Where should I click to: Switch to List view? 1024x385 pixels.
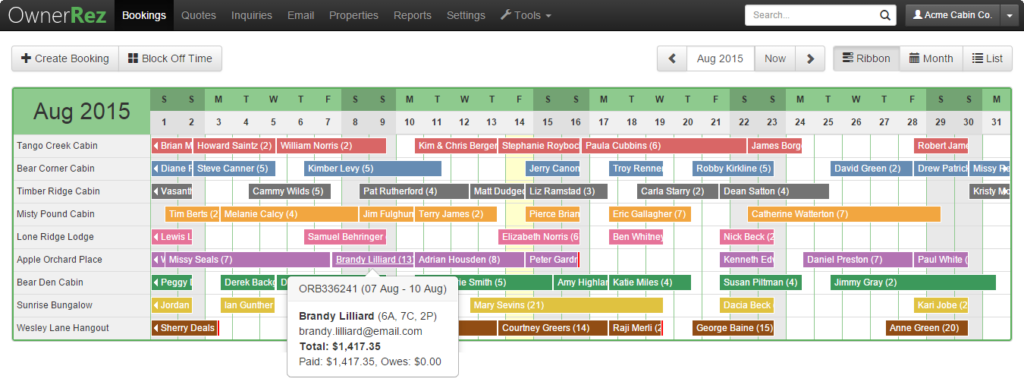pos(987,59)
